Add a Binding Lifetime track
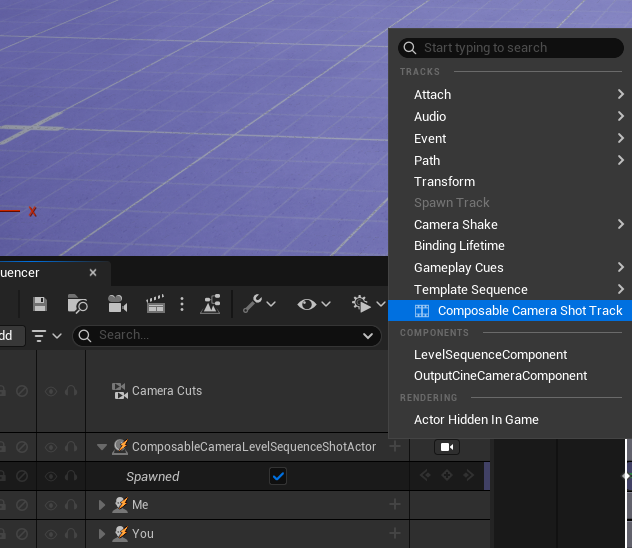This screenshot has width=632, height=548. pos(511,246)
